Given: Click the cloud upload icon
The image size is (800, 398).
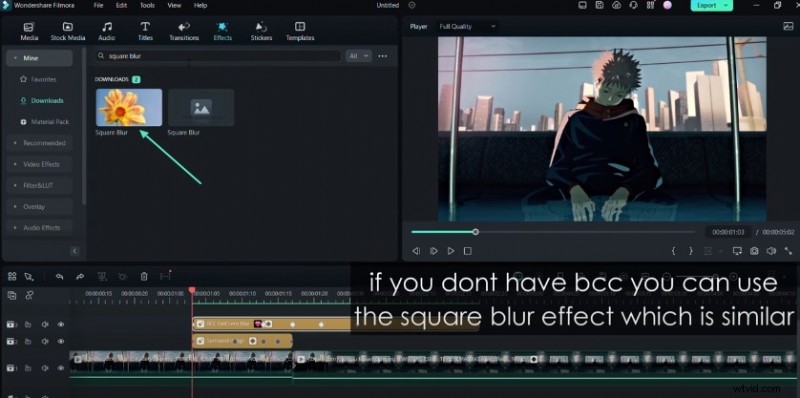Looking at the screenshot, I should [616, 5].
